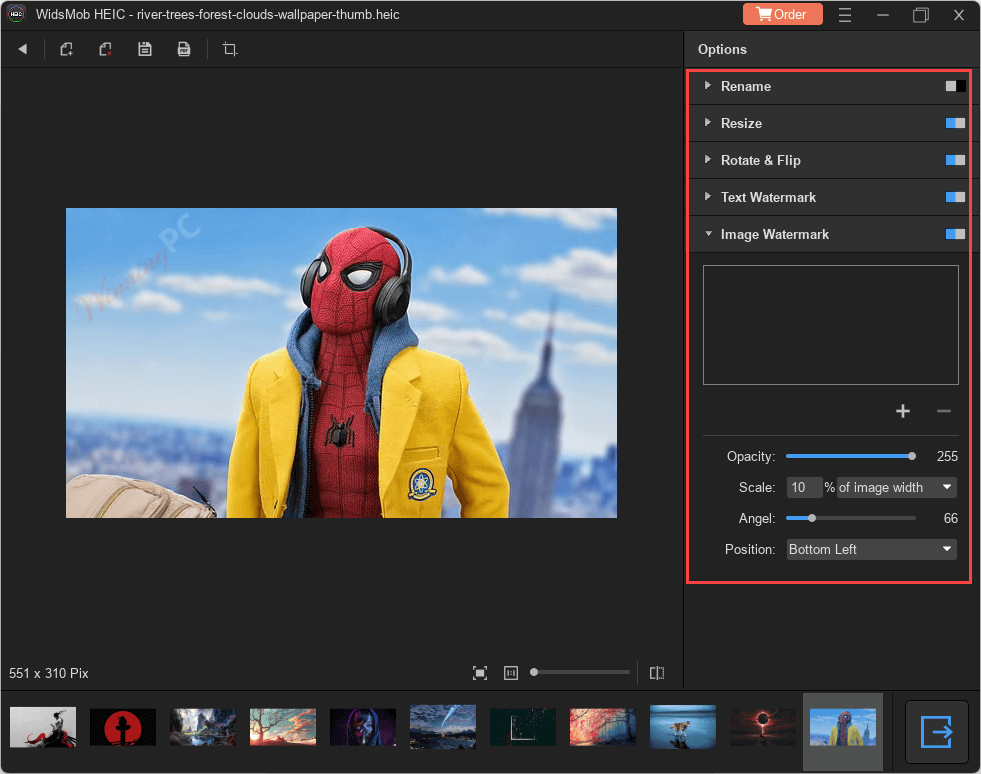The image size is (981, 774).
Task: Collapse the Image Watermark section arrow
Action: (708, 233)
